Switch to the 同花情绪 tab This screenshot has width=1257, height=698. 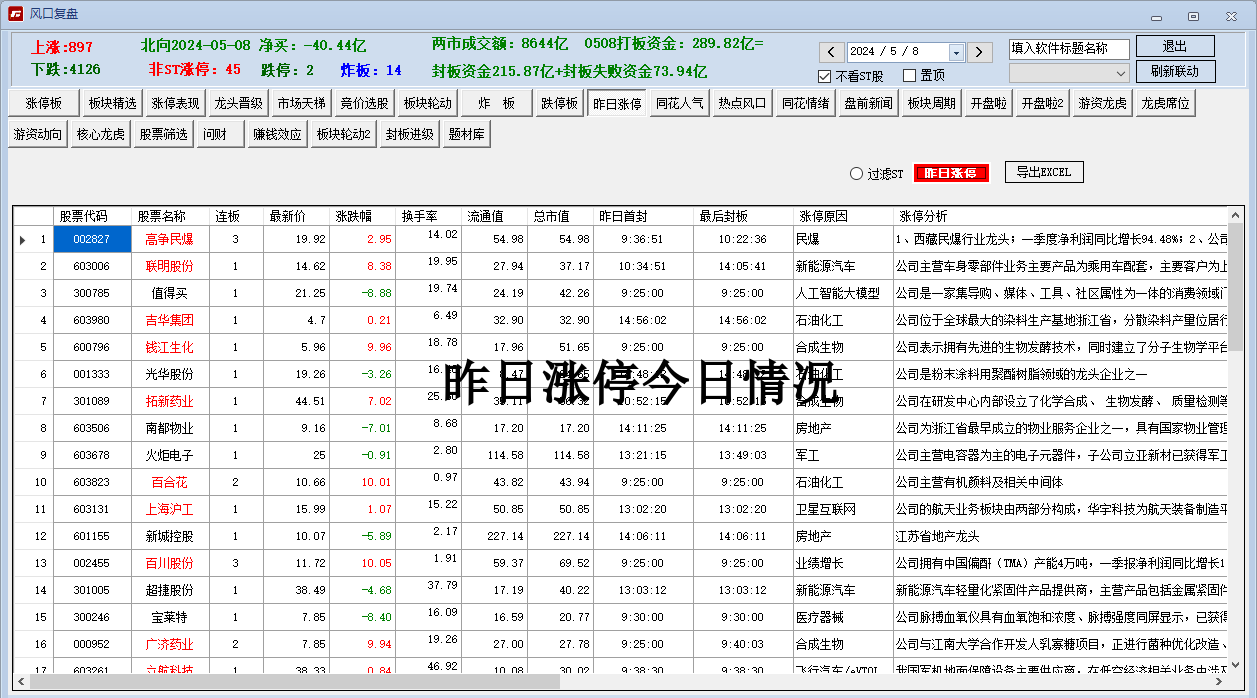coord(806,103)
